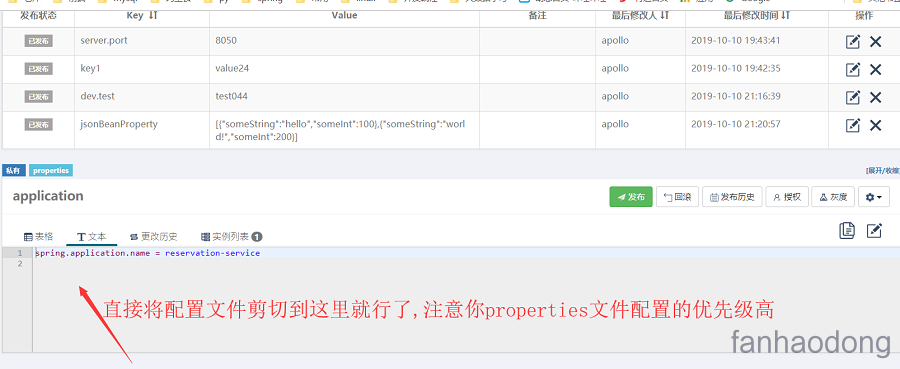Edit the jsonBeanProperty row
This screenshot has height=369, width=900.
pos(853,125)
